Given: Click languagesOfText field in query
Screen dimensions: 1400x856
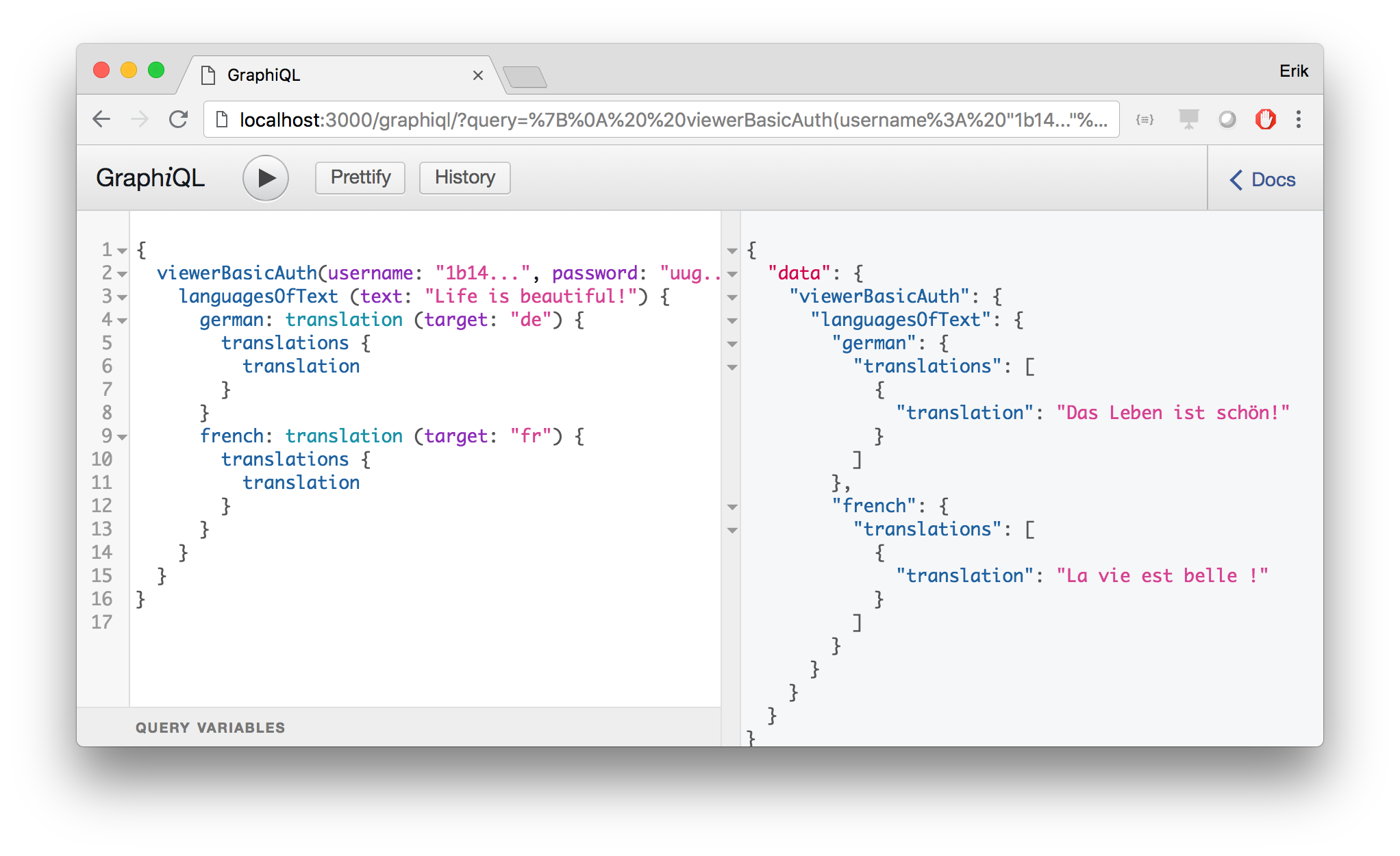Looking at the screenshot, I should pyautogui.click(x=258, y=297).
